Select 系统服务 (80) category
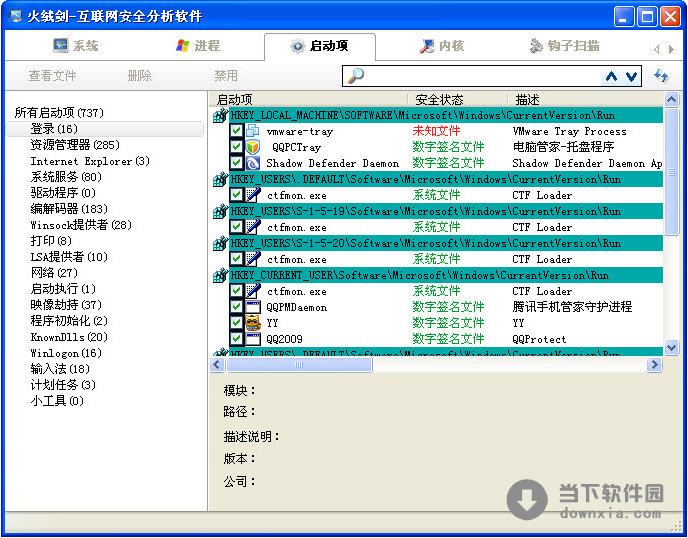Viewport: 688px width, 538px height. 66,177
